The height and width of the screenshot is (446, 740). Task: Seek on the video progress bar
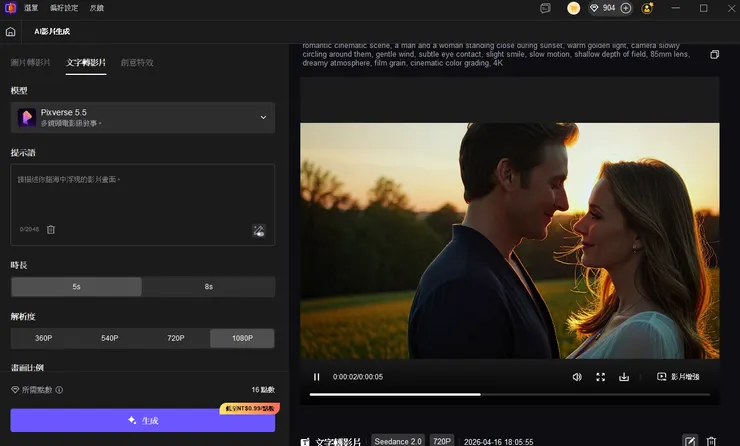(510, 394)
